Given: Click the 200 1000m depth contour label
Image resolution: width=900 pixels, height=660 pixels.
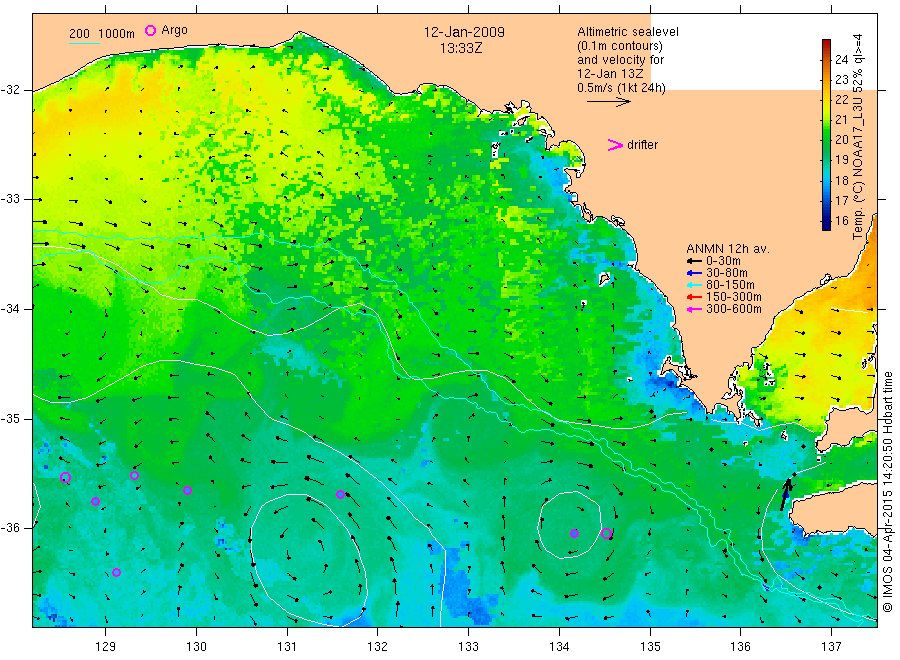Looking at the screenshot, I should point(102,34).
